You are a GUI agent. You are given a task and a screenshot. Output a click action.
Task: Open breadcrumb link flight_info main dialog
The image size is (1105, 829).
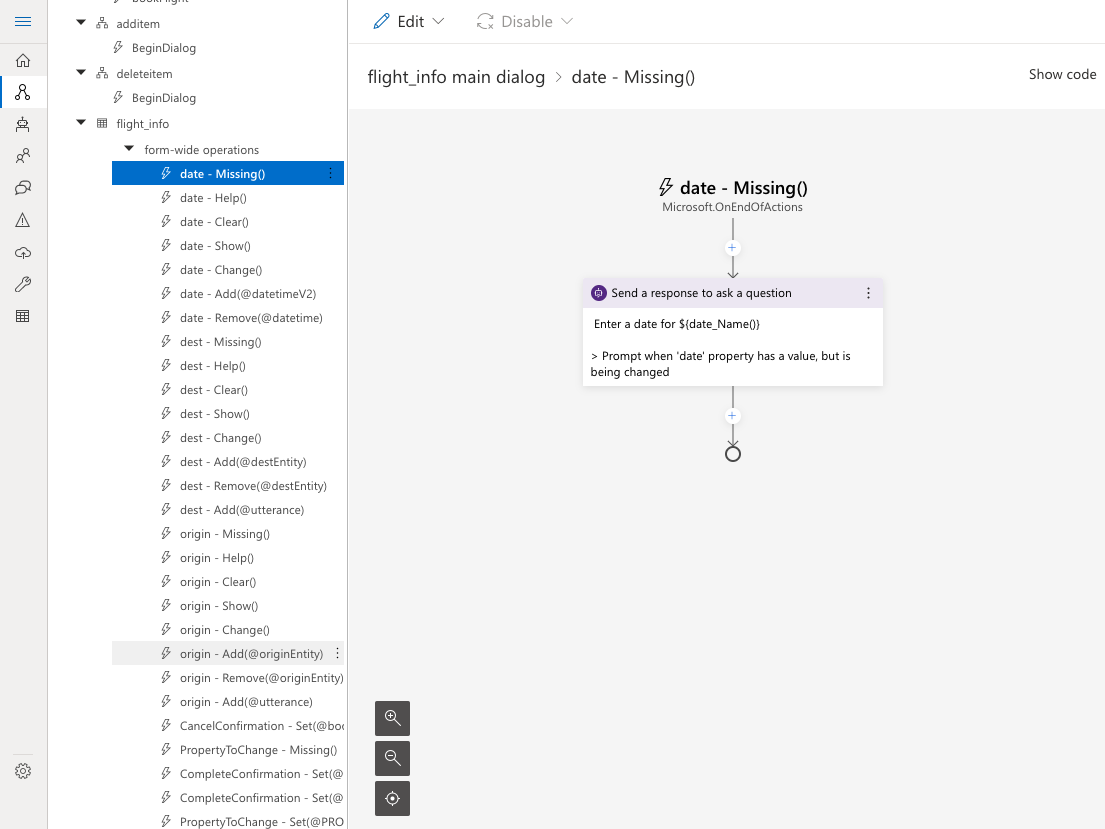(x=456, y=76)
